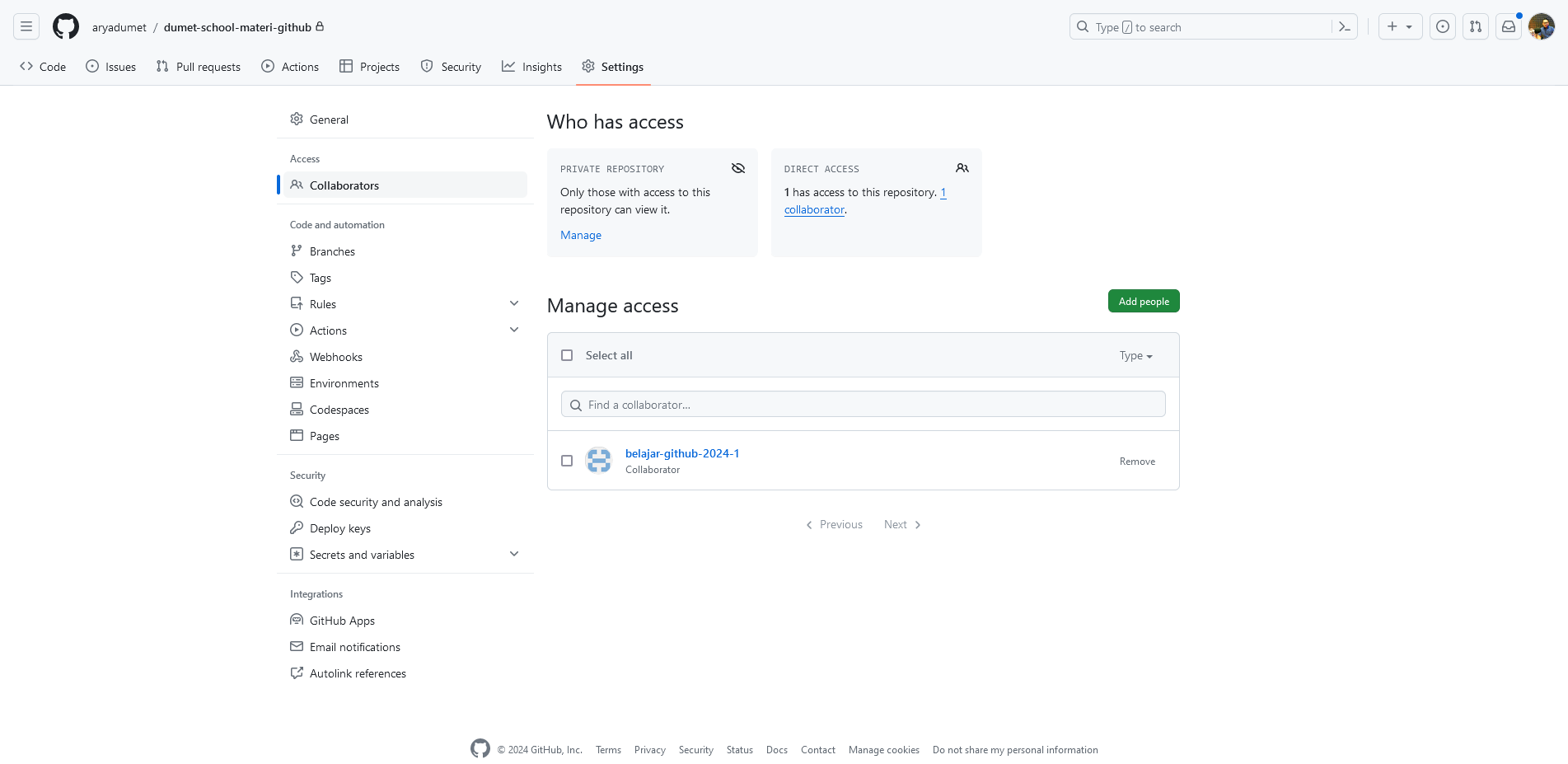
Task: Click the aryadumet owner link
Action: (119, 27)
